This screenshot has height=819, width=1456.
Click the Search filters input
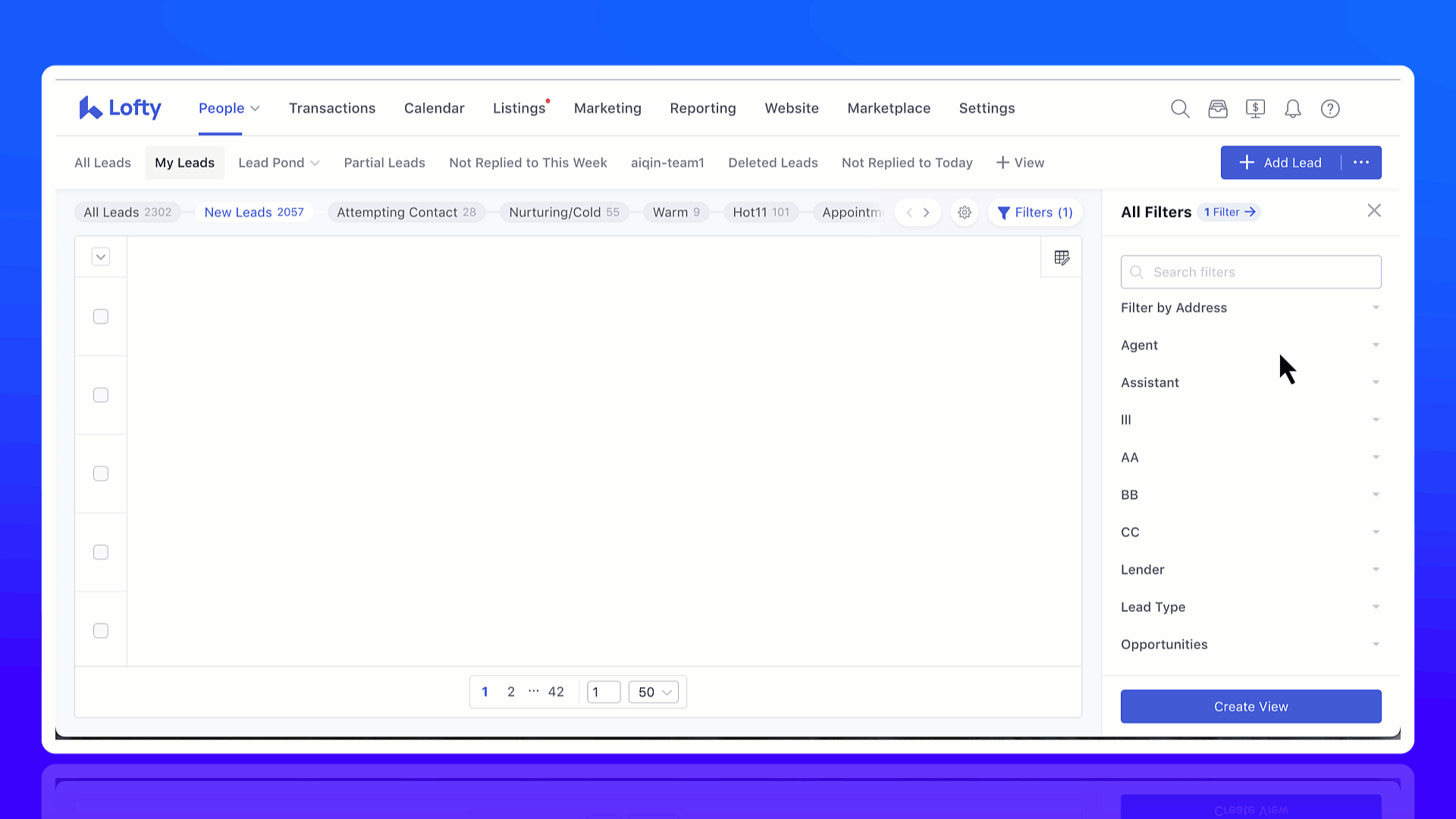coord(1250,271)
